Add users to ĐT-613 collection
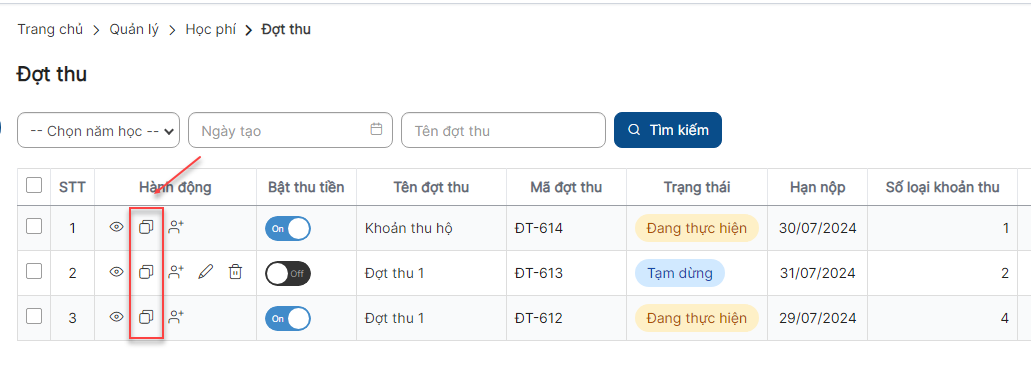 (176, 272)
